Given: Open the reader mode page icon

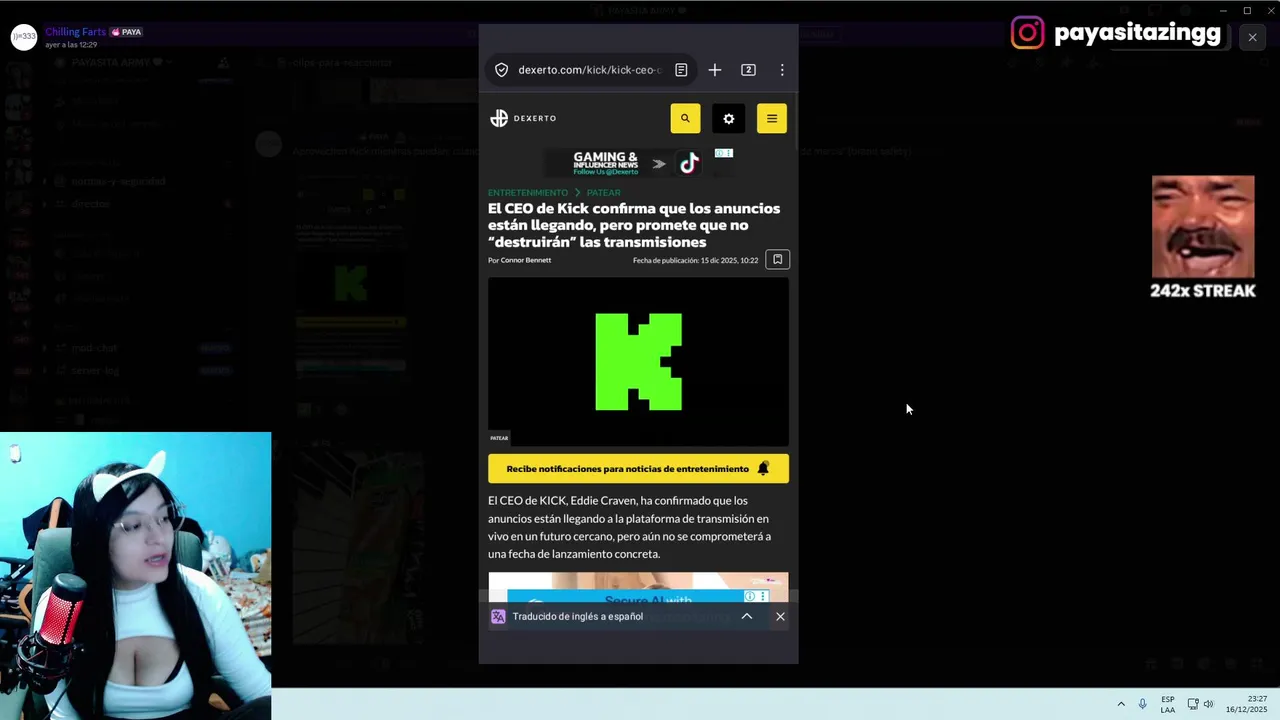Looking at the screenshot, I should click(681, 70).
